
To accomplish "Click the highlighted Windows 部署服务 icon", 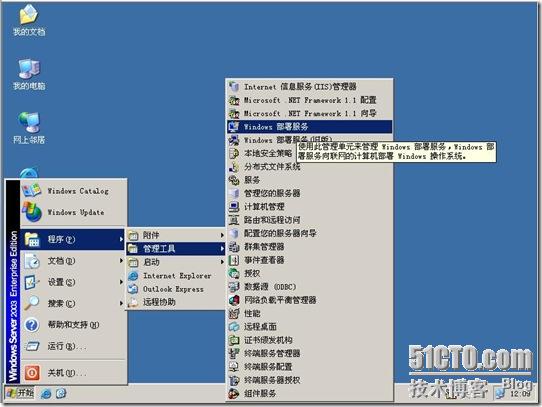I will point(234,127).
